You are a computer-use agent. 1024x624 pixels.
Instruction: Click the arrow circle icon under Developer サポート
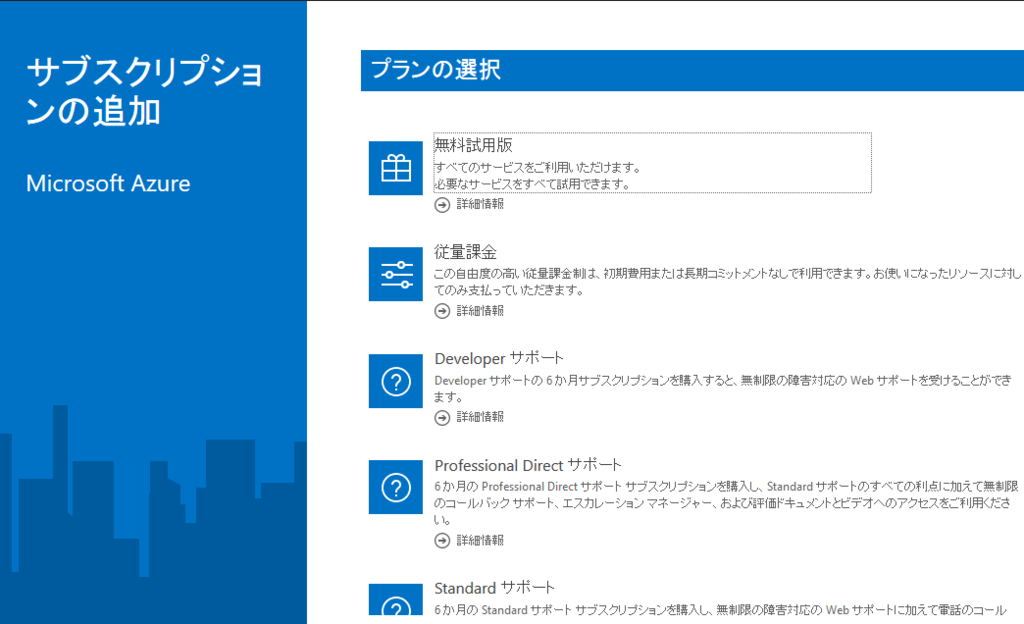(442, 418)
